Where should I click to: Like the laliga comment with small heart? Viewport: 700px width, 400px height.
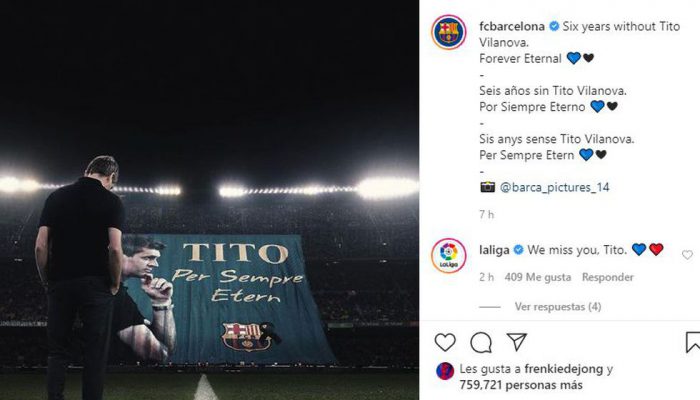(687, 255)
